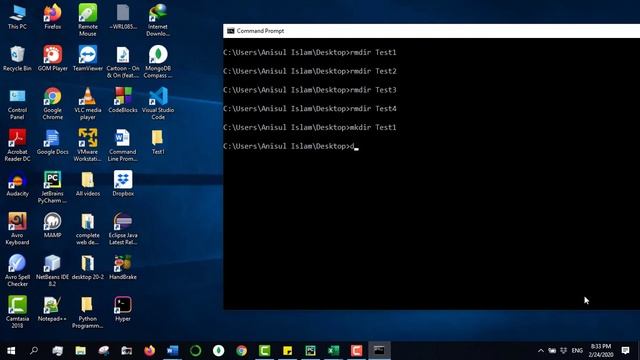Screen dimensions: 640x360
Task: Open taskbar search magnifier
Action: point(34,351)
